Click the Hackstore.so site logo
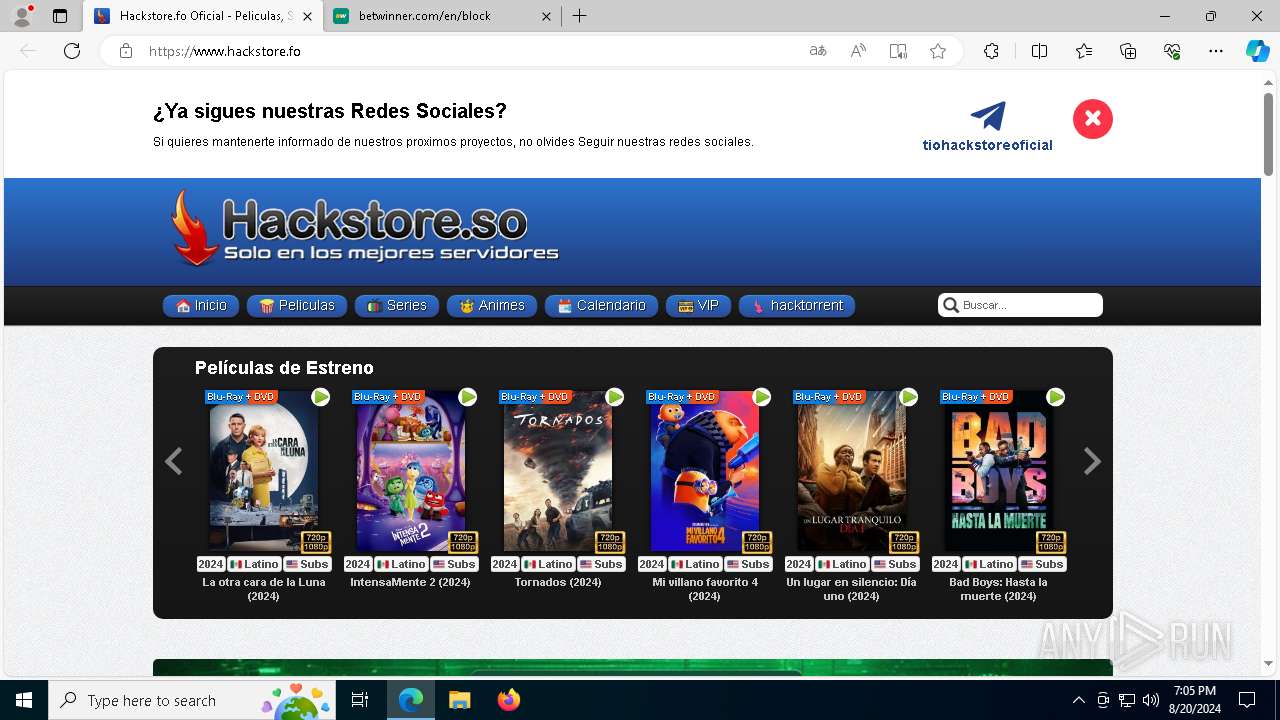 coord(364,229)
